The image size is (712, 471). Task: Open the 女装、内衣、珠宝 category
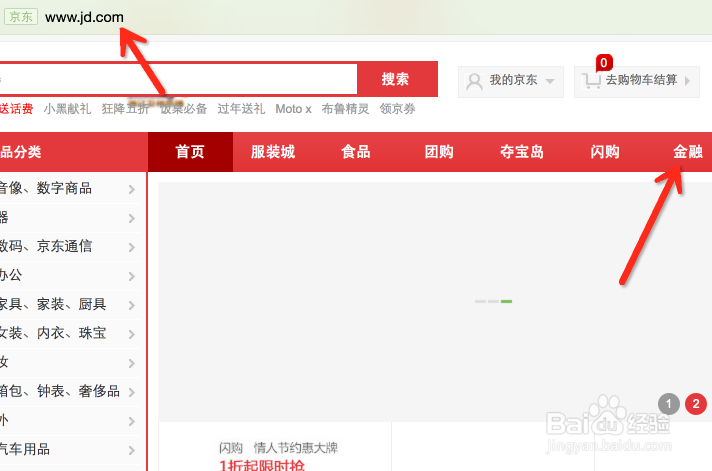tap(53, 333)
